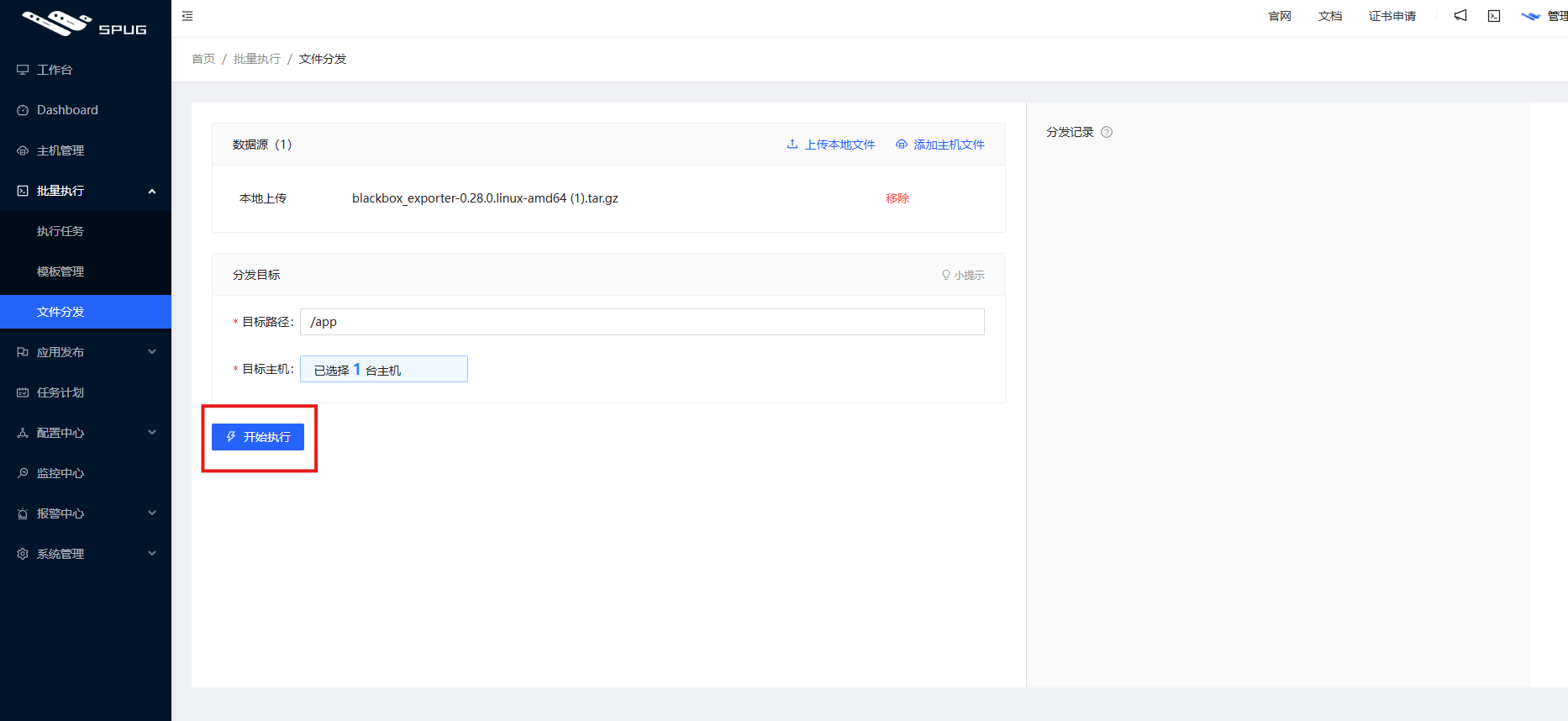Open the 已选择 1 台主机 host selector

384,369
